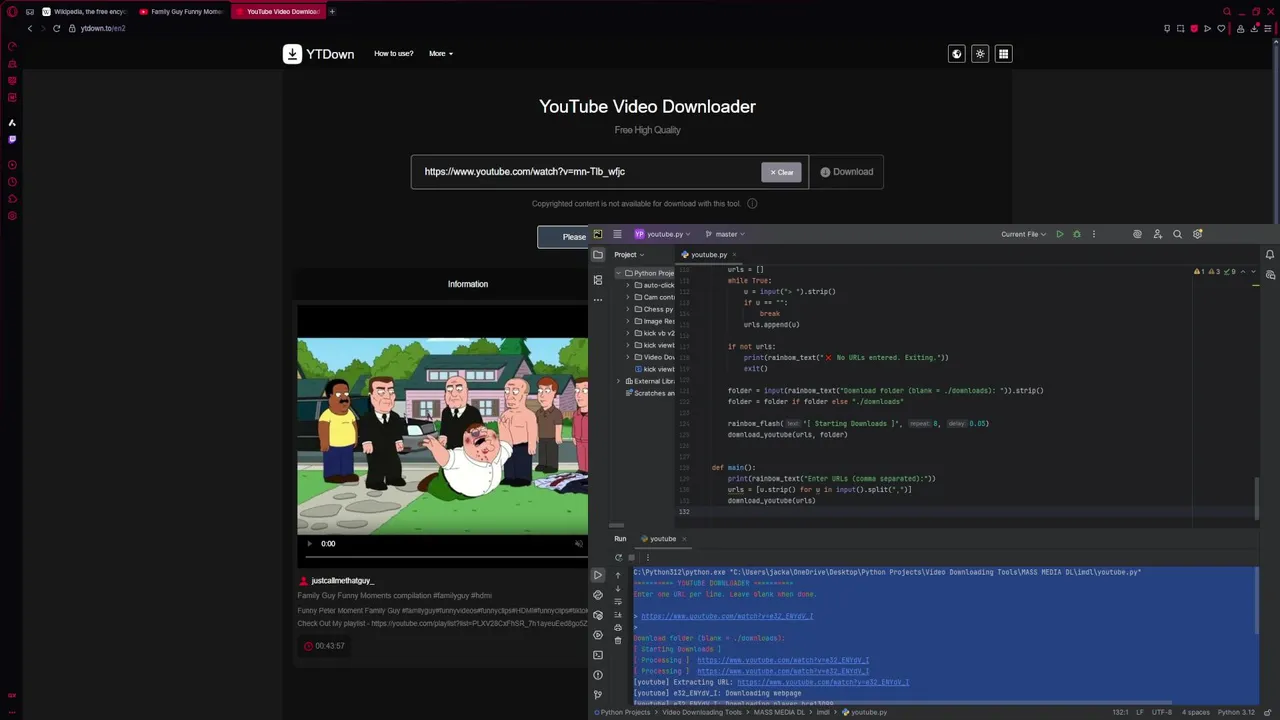This screenshot has height=720, width=1280.
Task: Click justcallmethatguy_ channel name
Action: (x=342, y=581)
